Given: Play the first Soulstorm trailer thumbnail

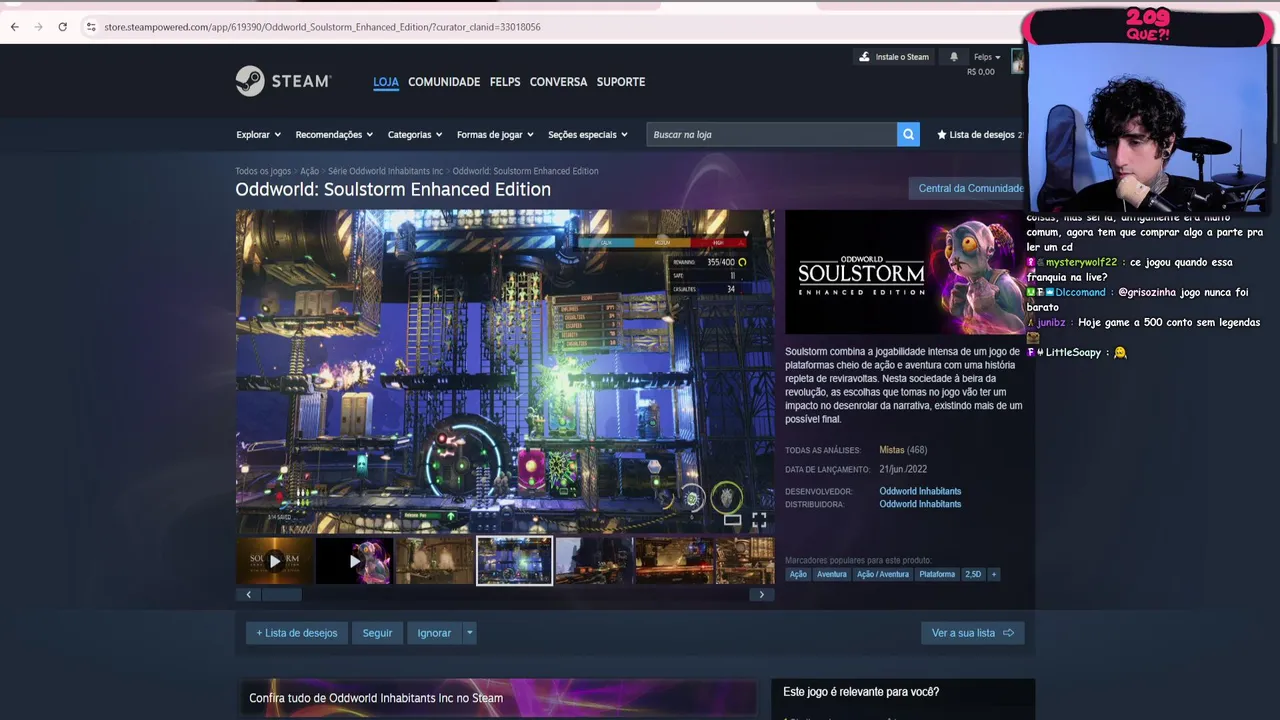Looking at the screenshot, I should coord(274,561).
